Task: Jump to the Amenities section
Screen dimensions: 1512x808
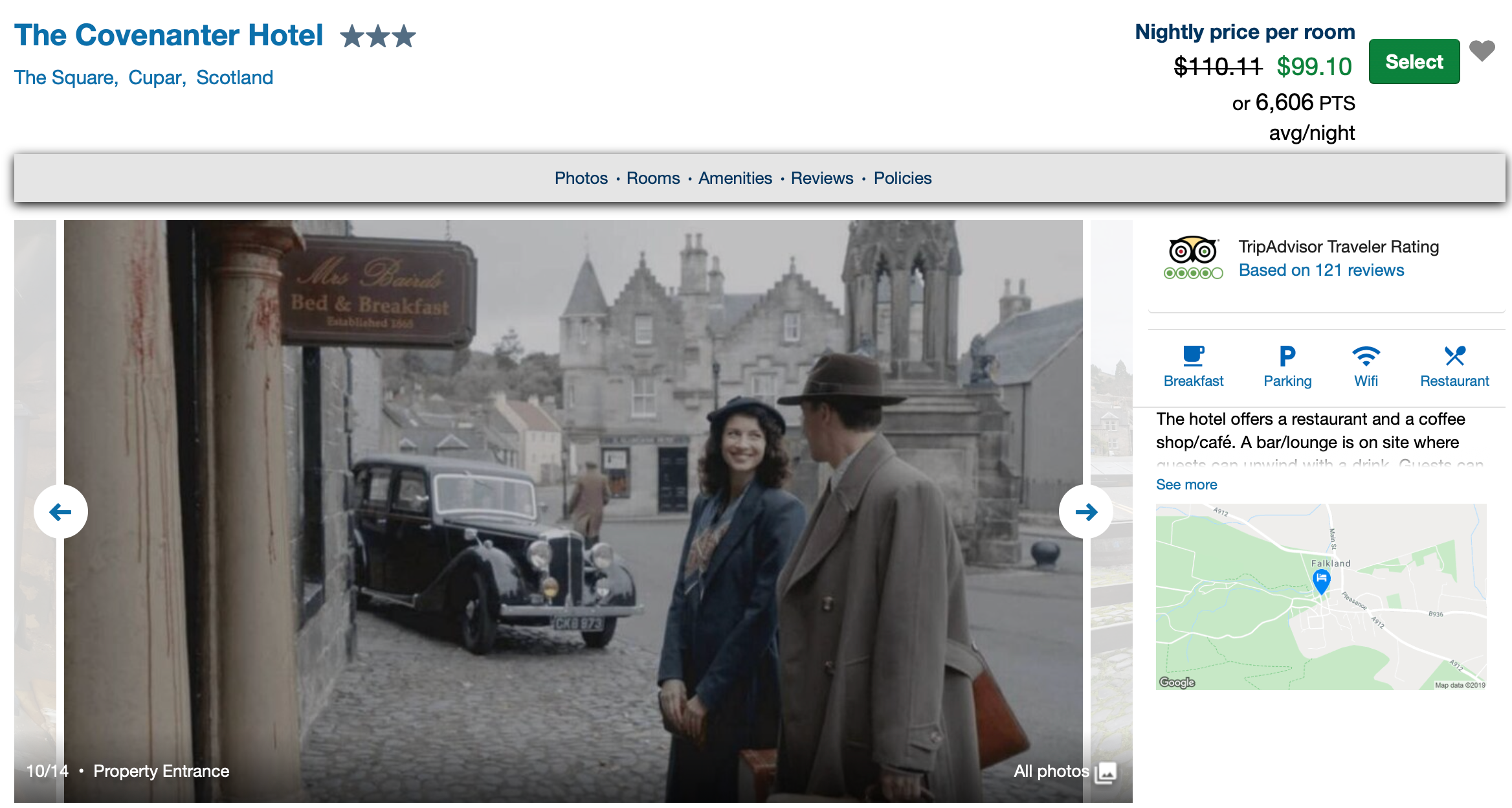Action: pos(735,178)
